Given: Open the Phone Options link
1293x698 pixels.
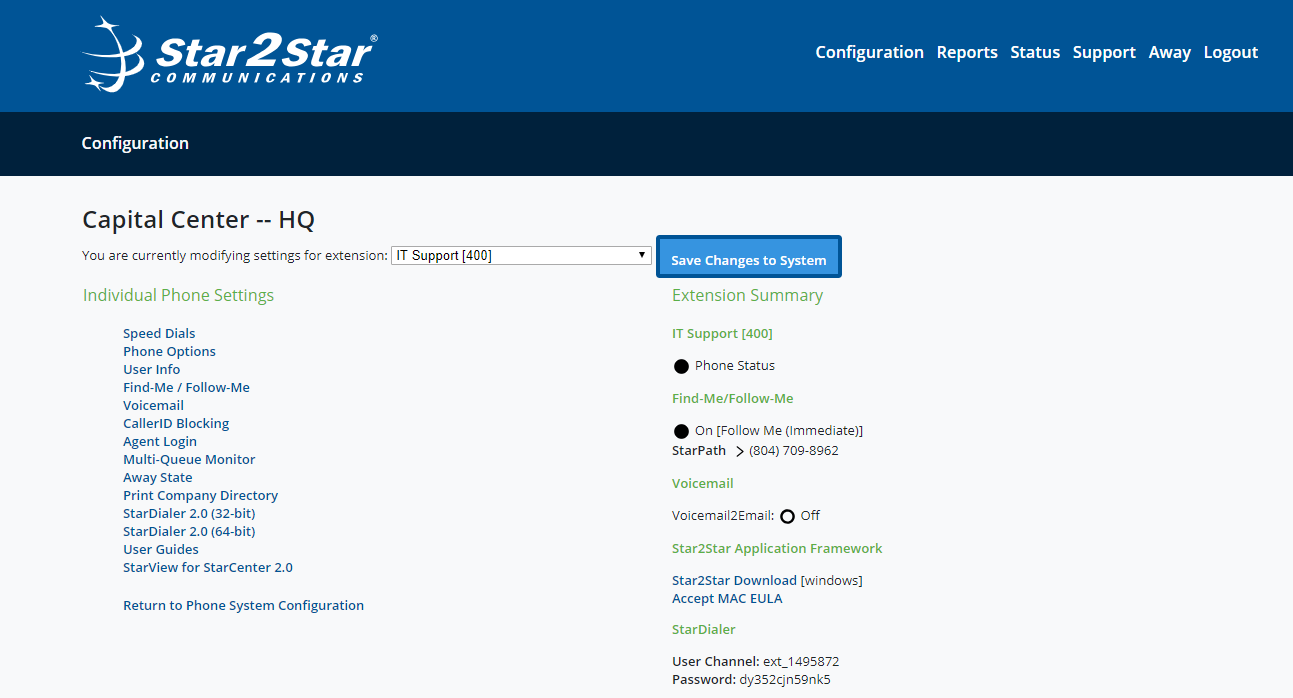Looking at the screenshot, I should pos(169,351).
